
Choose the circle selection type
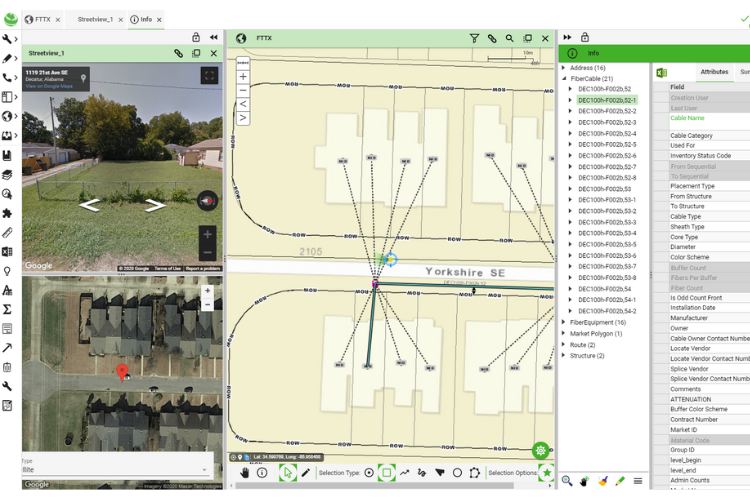(x=457, y=473)
